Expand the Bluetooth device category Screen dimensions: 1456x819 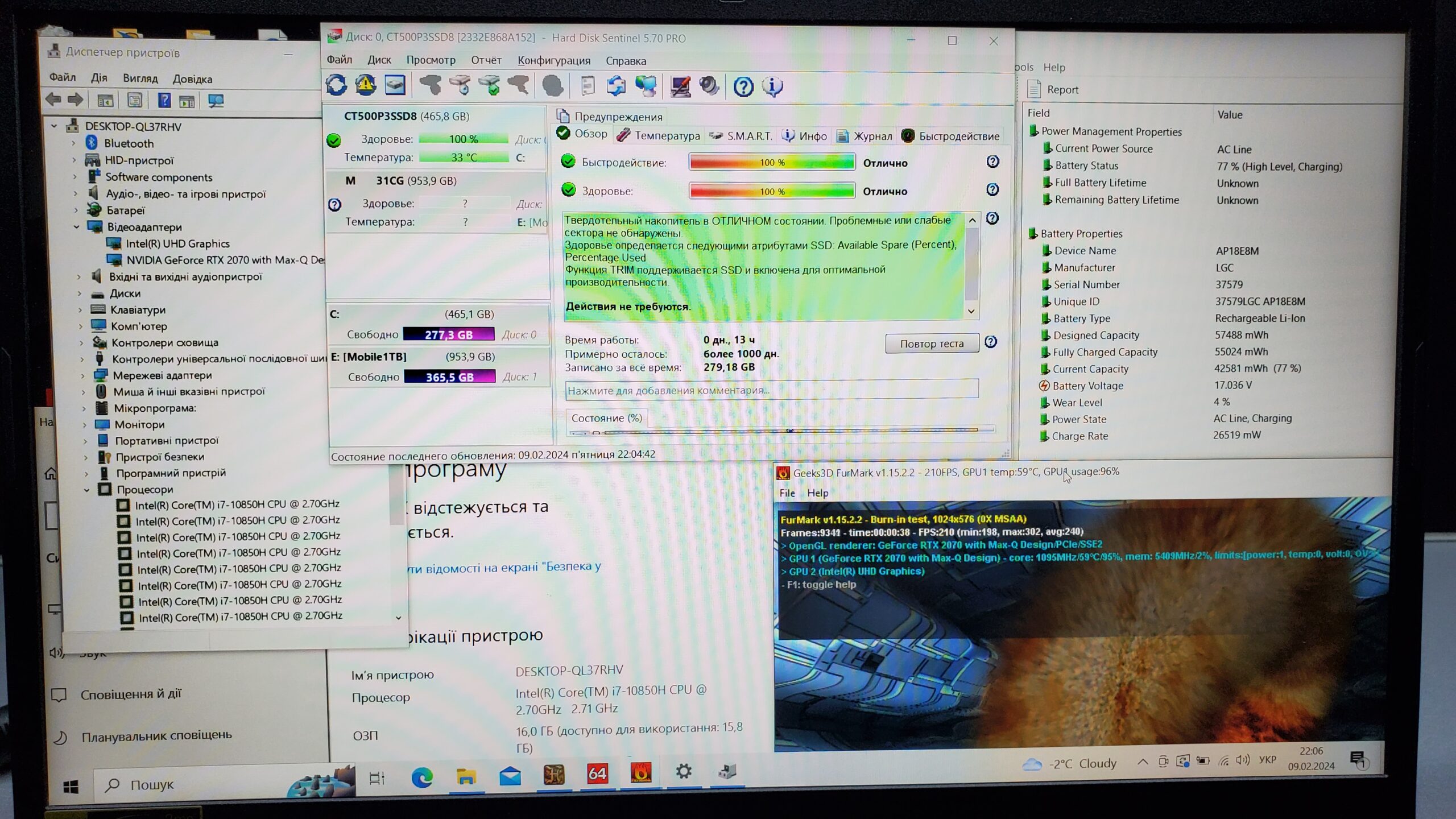pos(73,143)
